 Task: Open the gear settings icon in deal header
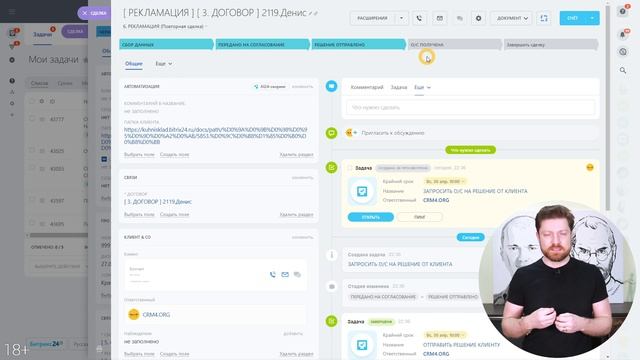[478, 18]
